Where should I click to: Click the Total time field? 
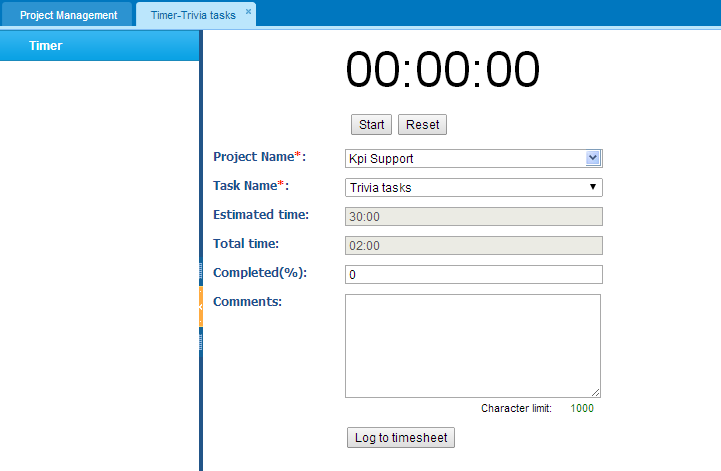tap(474, 245)
